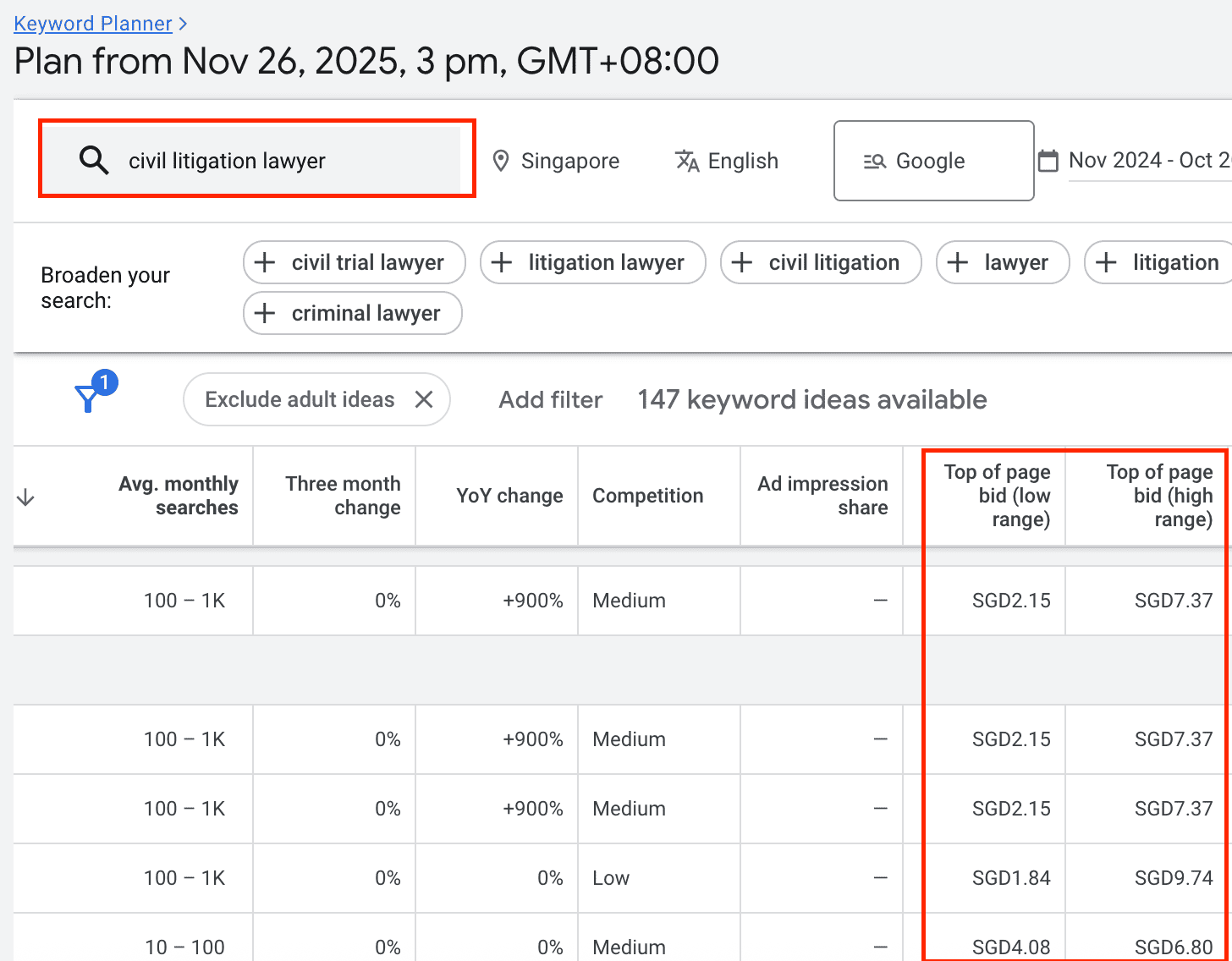Add the 'lawyer' broaden search chip

(1002, 263)
